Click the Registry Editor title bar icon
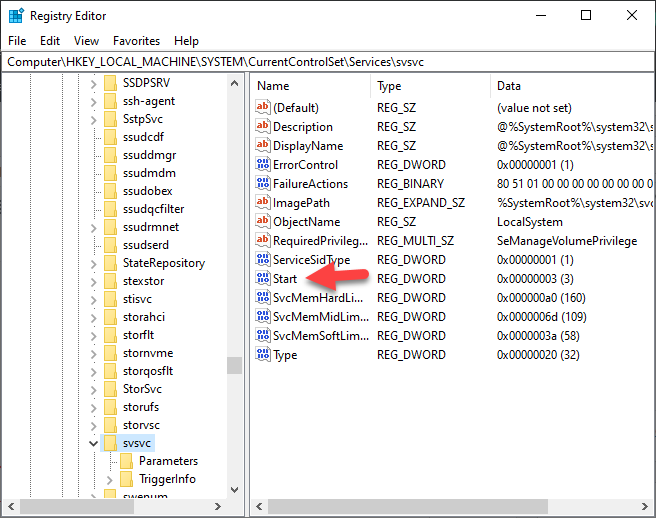 tap(16, 15)
